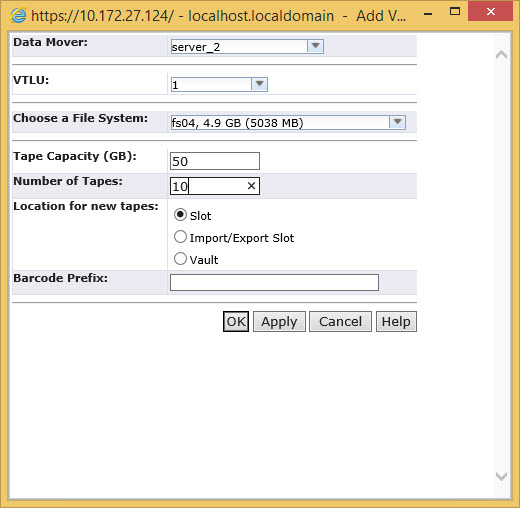
Task: Click the Tape Capacity input field
Action: (215, 161)
